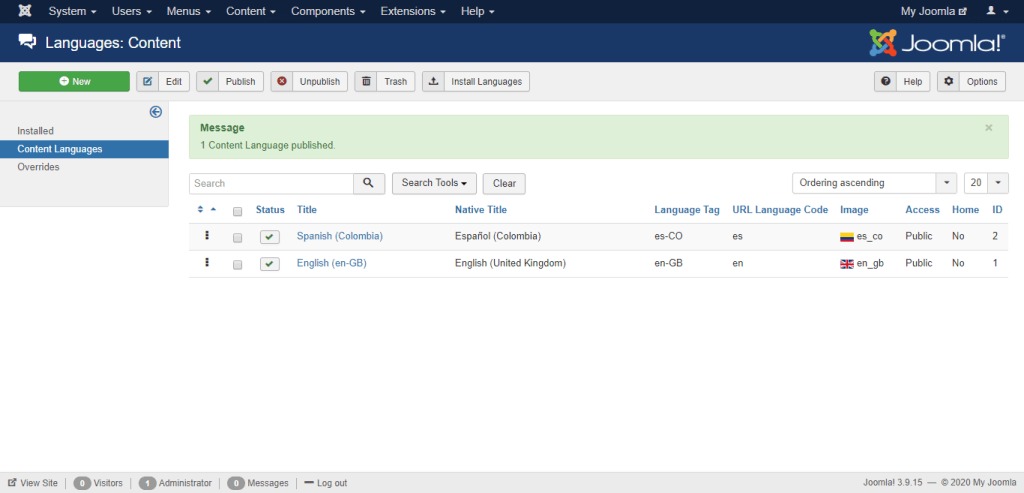The height and width of the screenshot is (493, 1024).
Task: Grab the drag handle for English (en-GB)
Action: 207,262
